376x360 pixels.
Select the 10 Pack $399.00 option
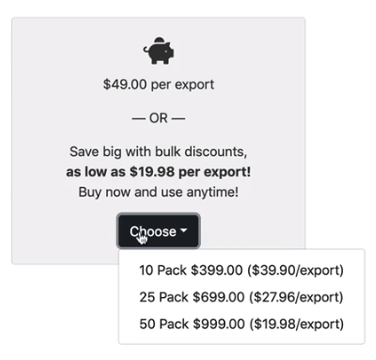click(241, 270)
